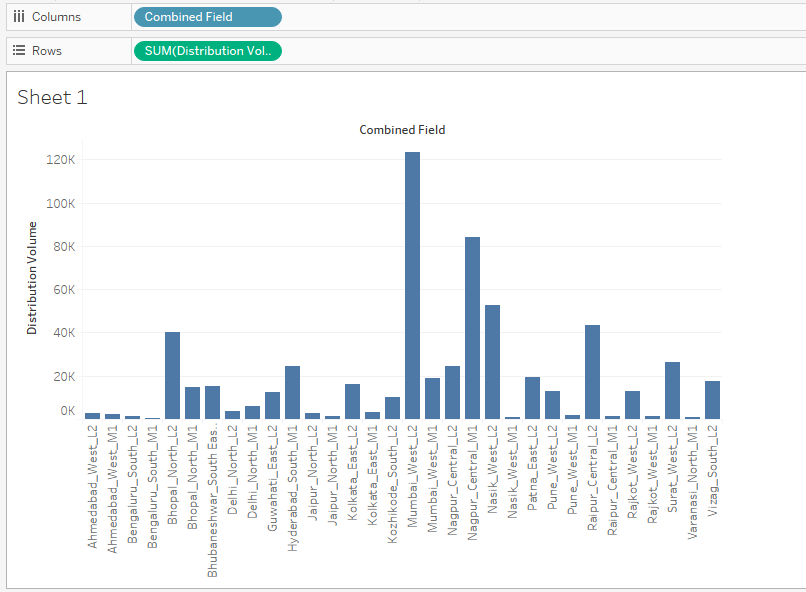Viewport: 806px width, 592px height.
Task: Click the Rows shelf icon
Action: pyautogui.click(x=19, y=50)
